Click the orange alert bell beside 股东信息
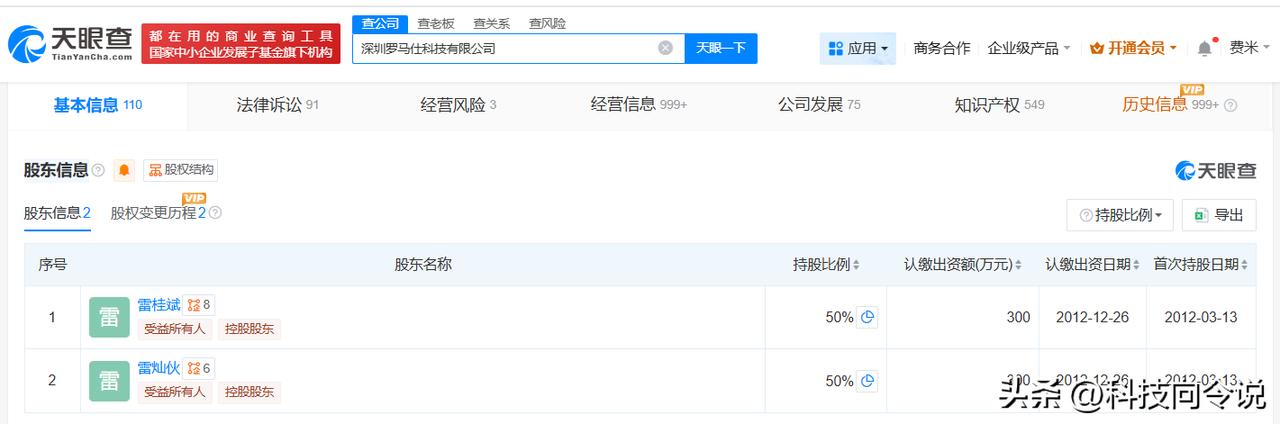 [124, 170]
